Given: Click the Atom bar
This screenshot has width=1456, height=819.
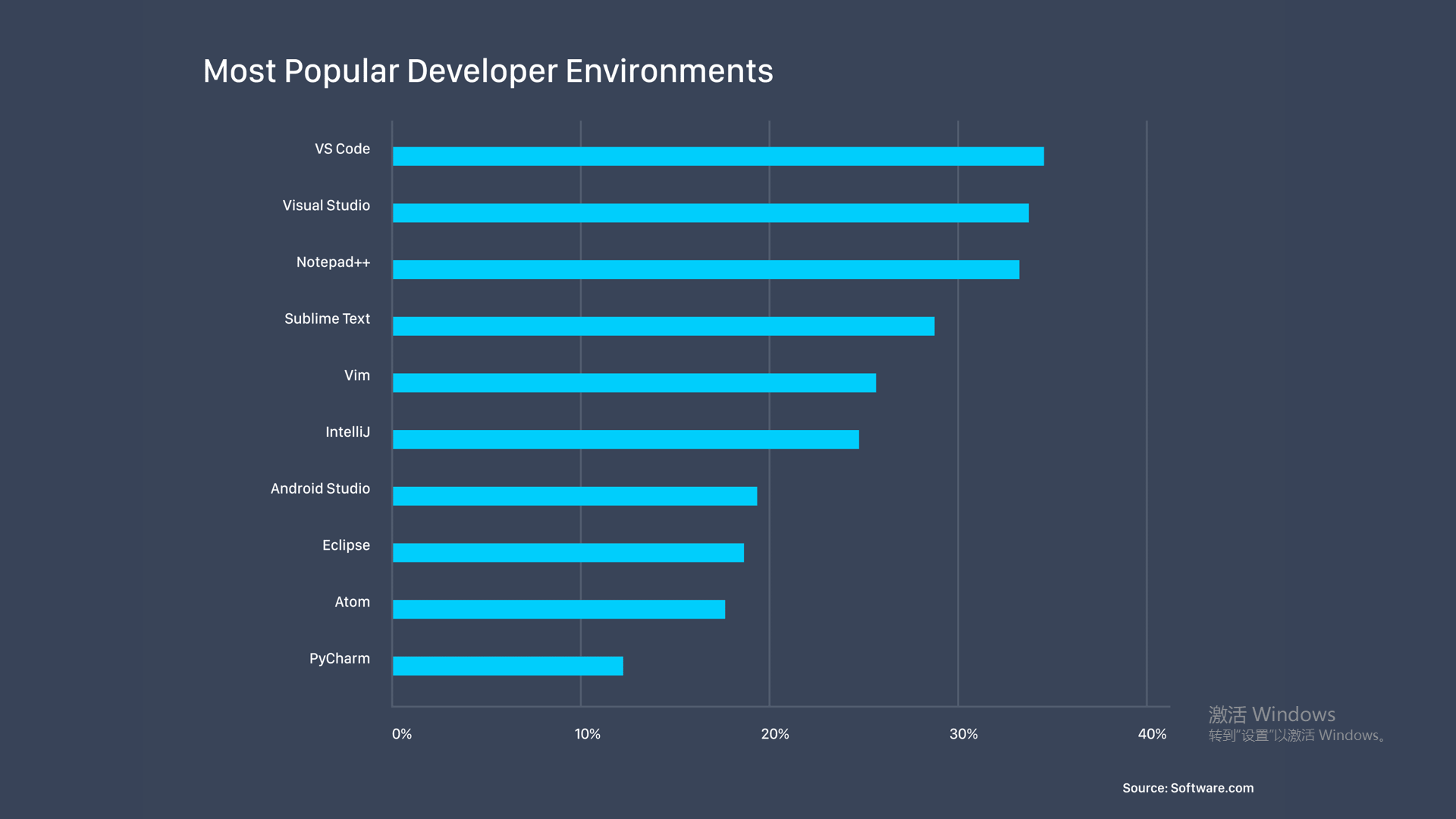Looking at the screenshot, I should 559,609.
